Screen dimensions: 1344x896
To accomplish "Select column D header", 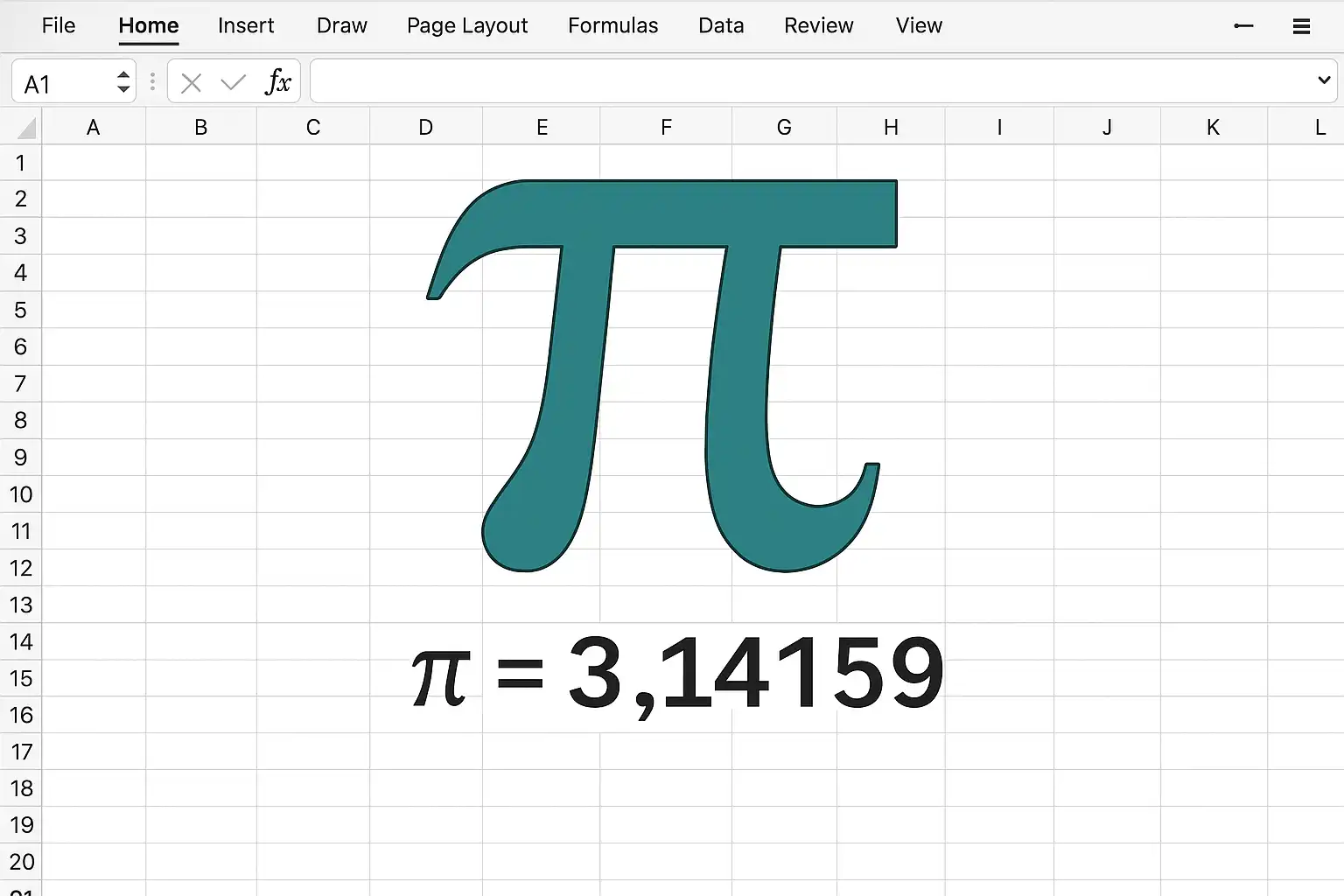I will pos(426,128).
